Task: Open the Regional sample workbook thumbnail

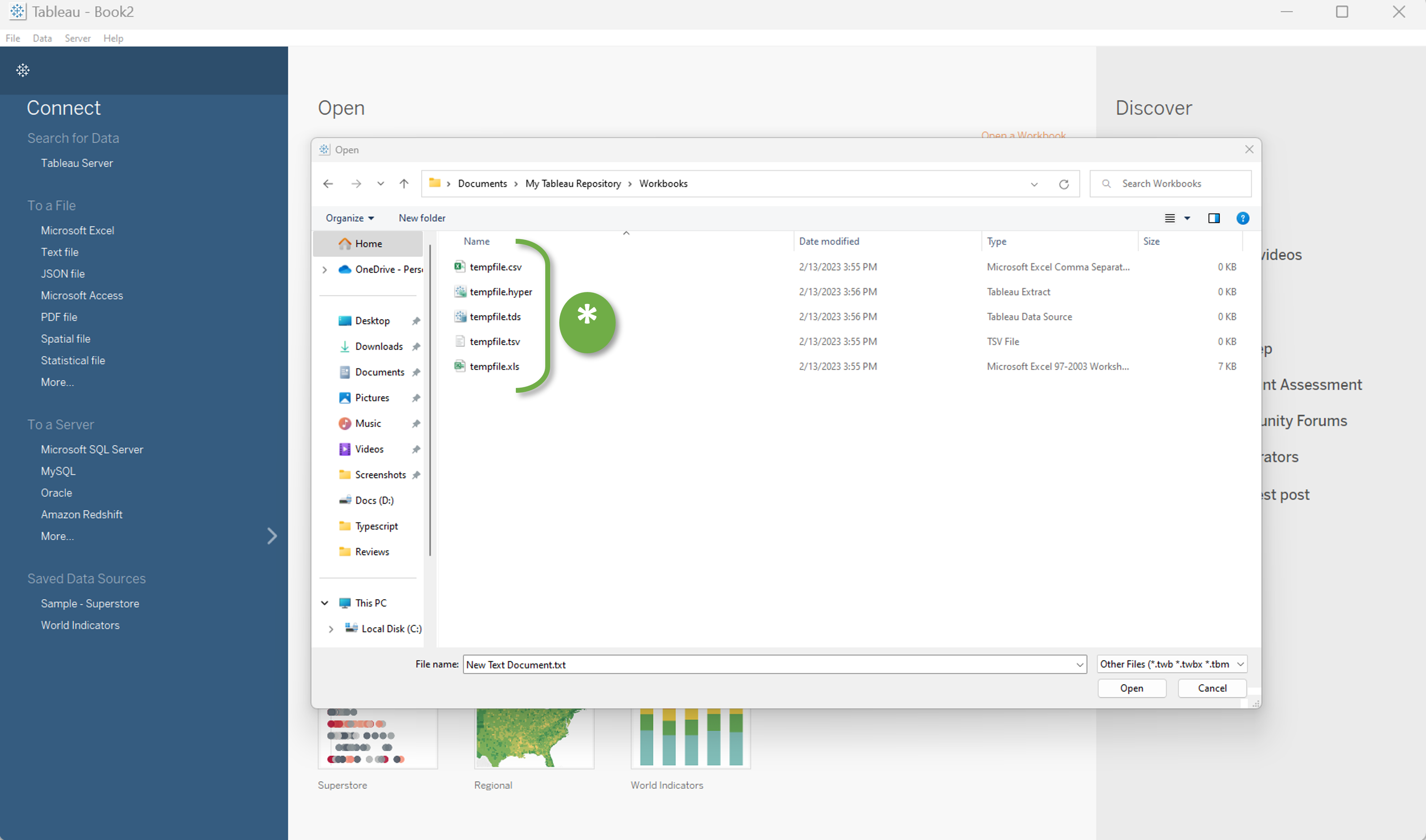Action: tap(534, 738)
